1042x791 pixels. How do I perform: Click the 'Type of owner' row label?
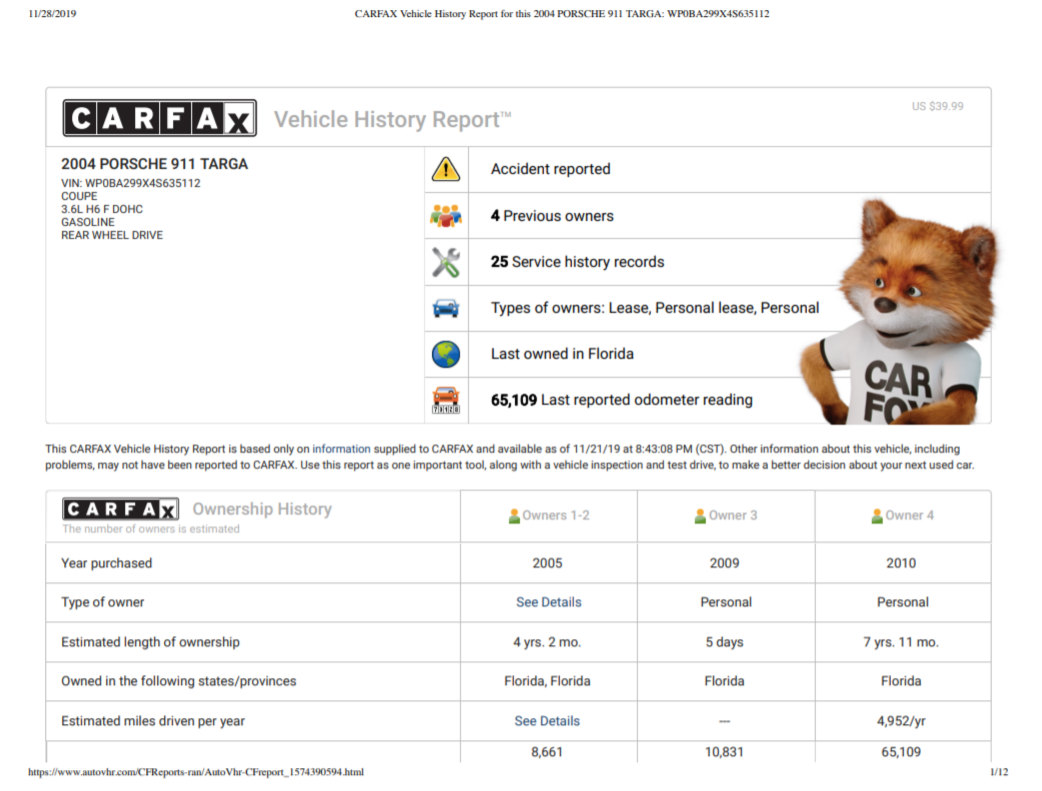pos(102,602)
